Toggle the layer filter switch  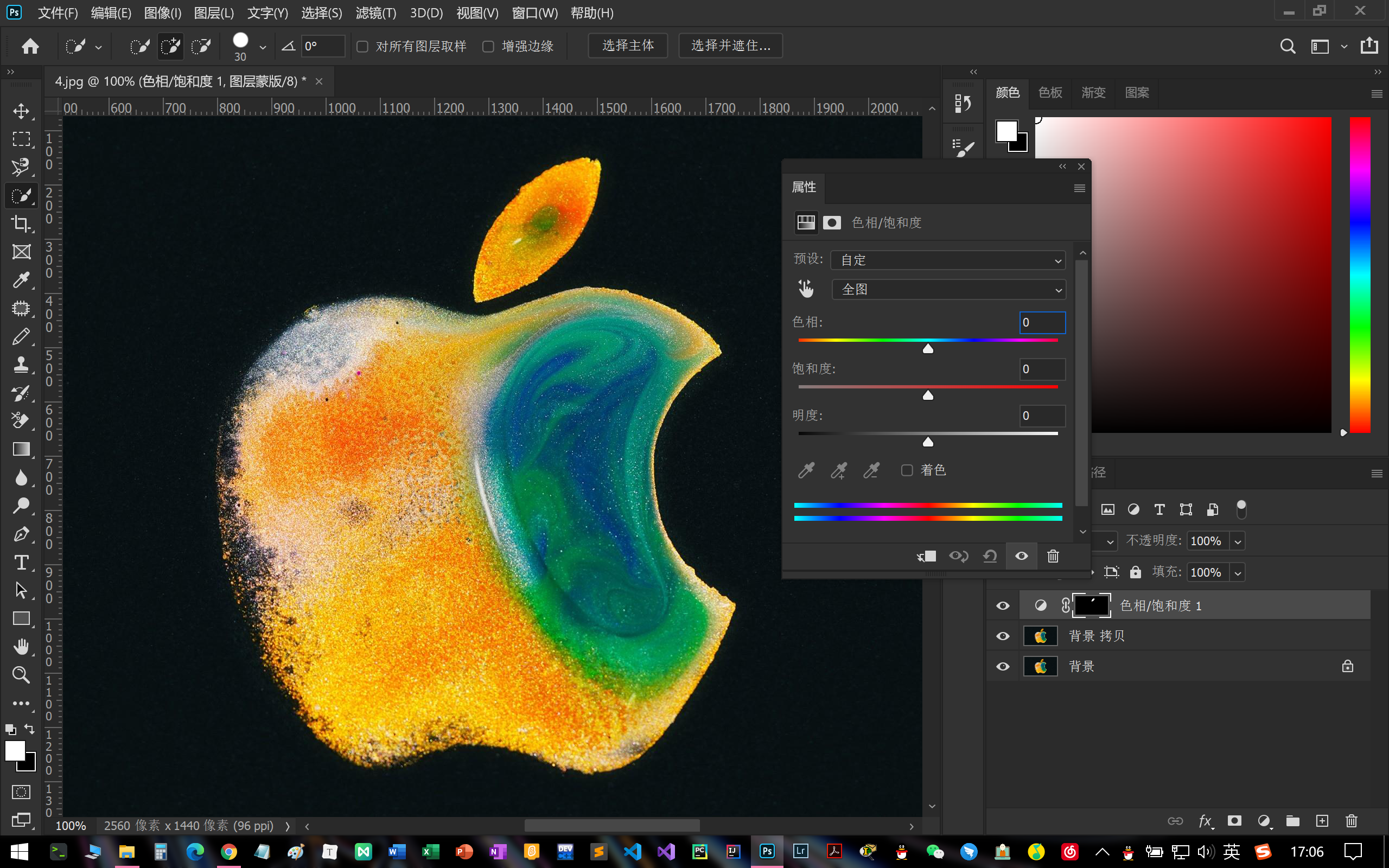(1241, 509)
